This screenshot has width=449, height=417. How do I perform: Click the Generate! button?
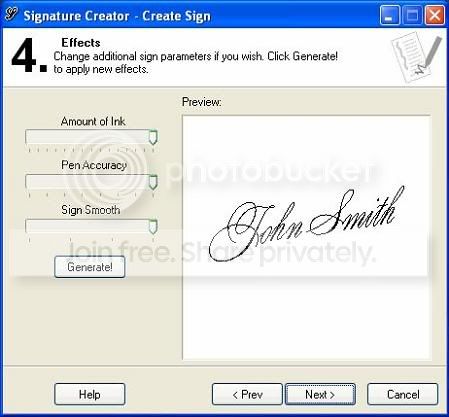pos(90,267)
